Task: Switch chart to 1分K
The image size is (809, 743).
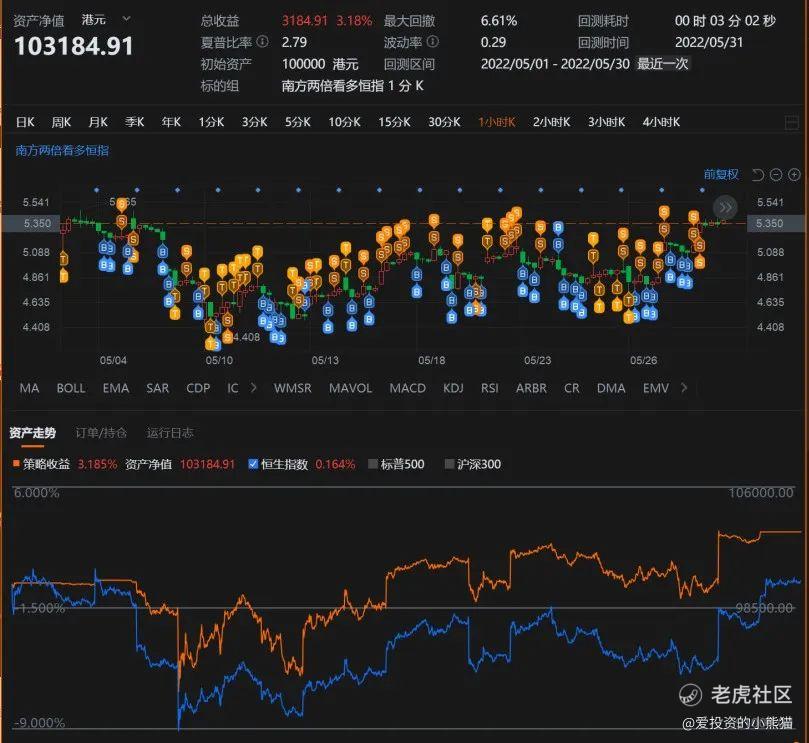Action: click(212, 122)
